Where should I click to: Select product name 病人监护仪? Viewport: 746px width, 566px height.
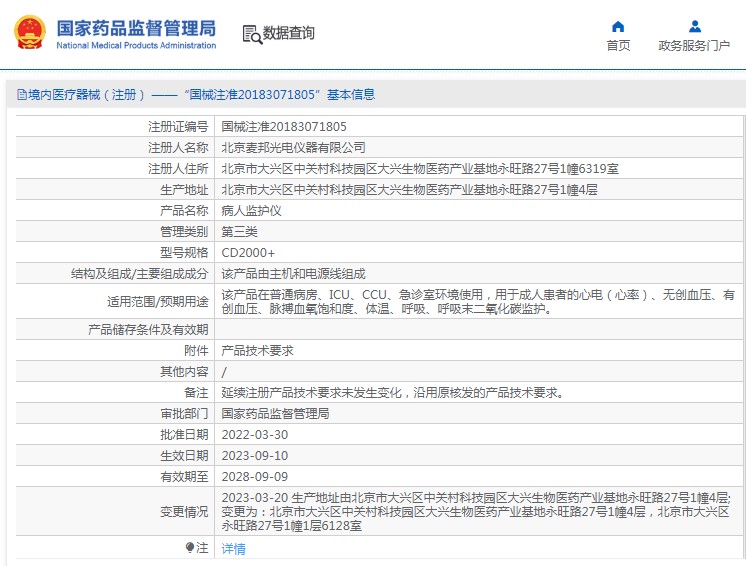click(x=252, y=211)
